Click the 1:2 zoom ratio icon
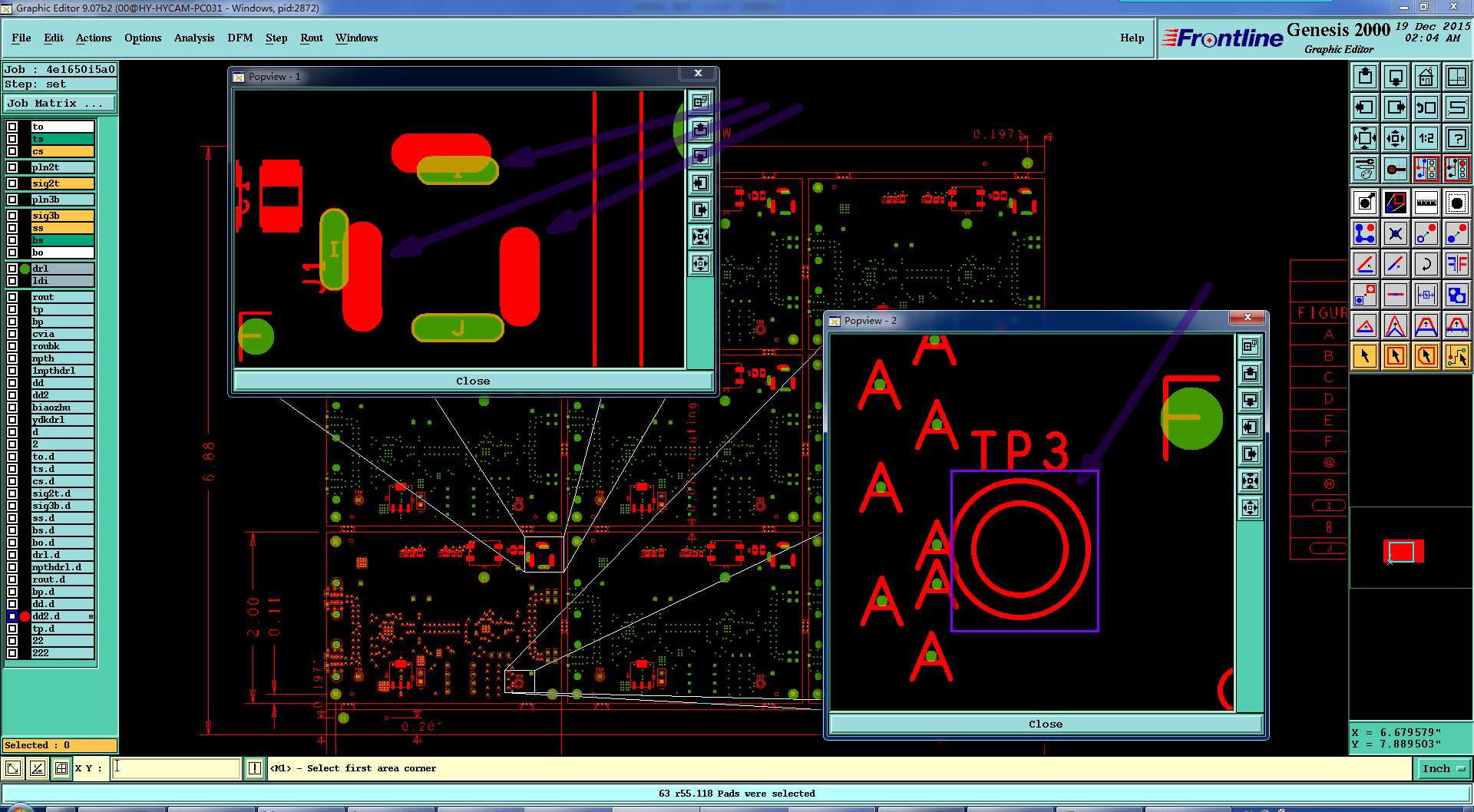Screen dimensions: 1474x812 pos(1426,138)
